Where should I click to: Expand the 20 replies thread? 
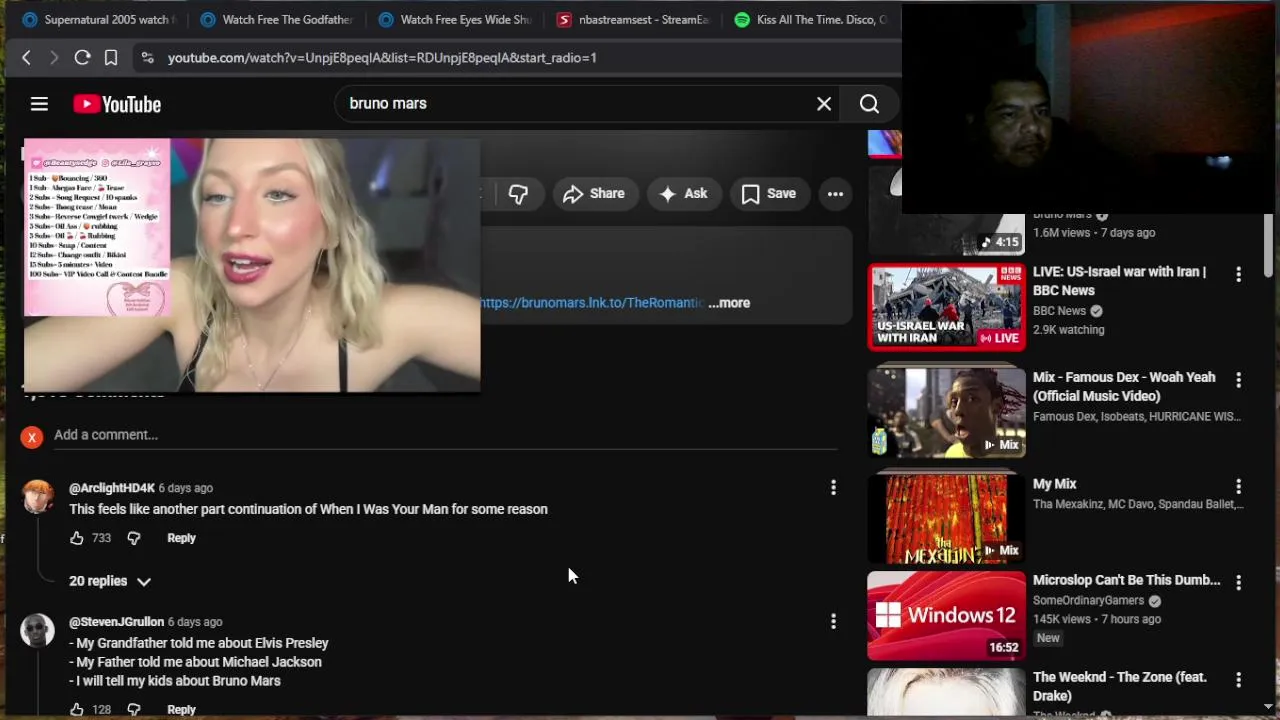click(110, 581)
